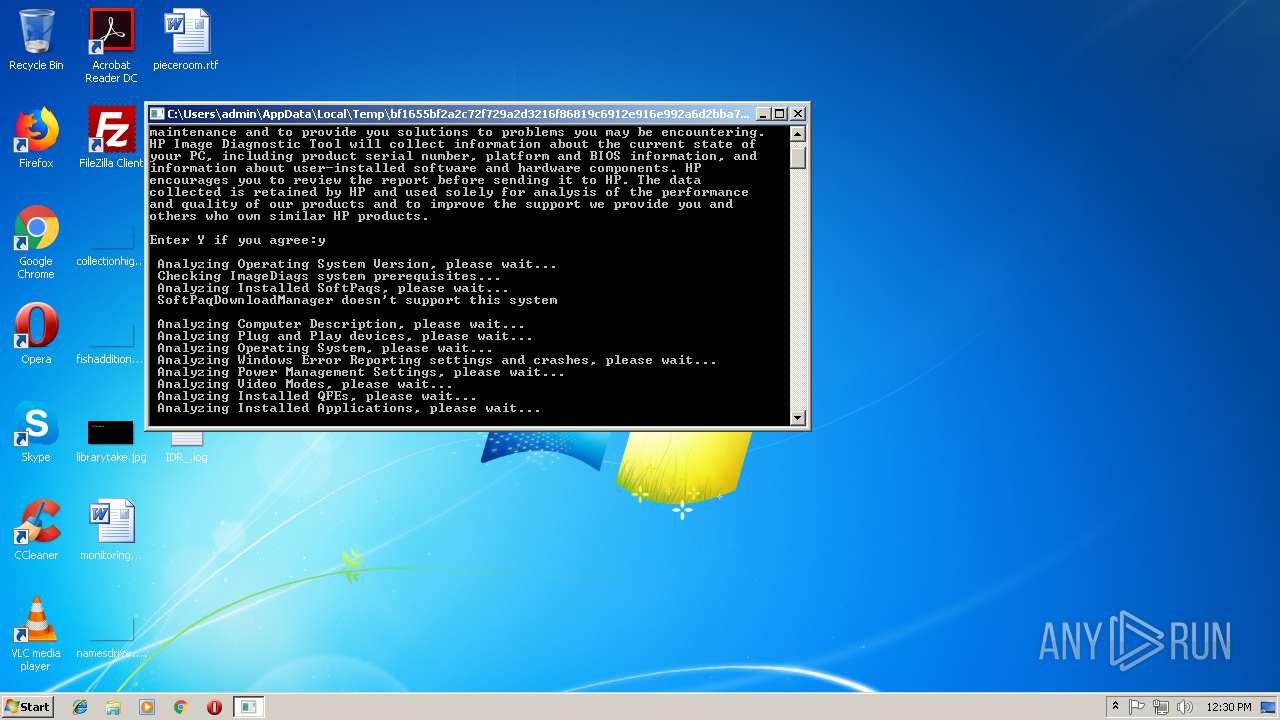The height and width of the screenshot is (720, 1280).
Task: Launch Acrobat Reader DC shortcut
Action: tap(111, 46)
